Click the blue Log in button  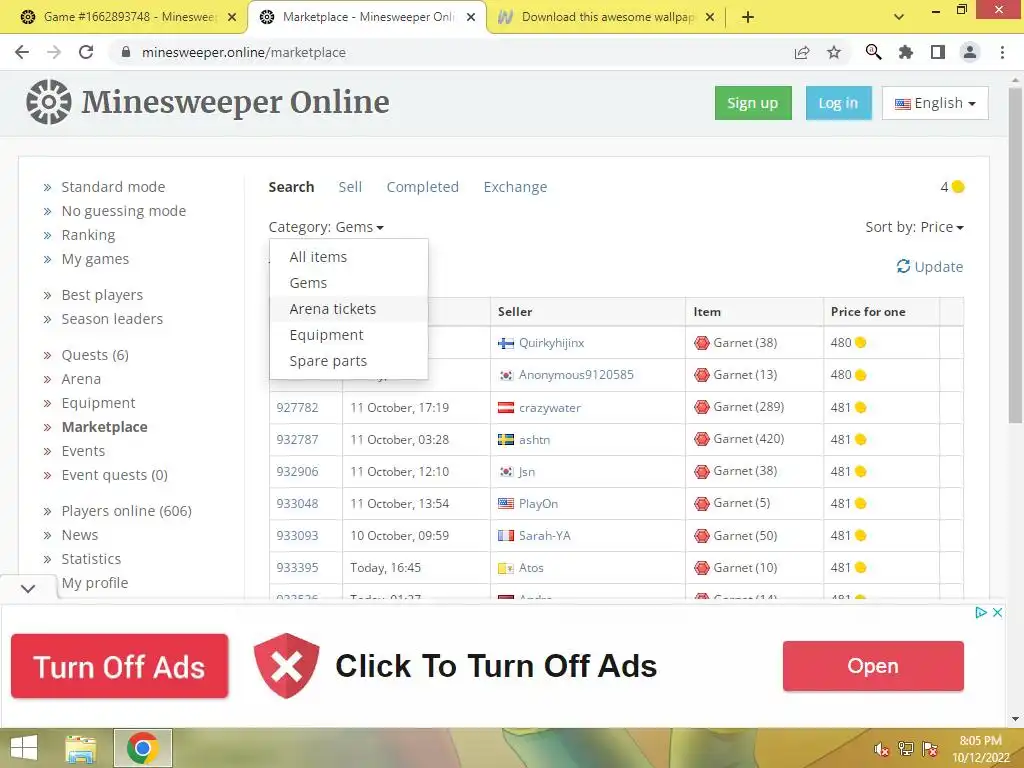point(839,103)
